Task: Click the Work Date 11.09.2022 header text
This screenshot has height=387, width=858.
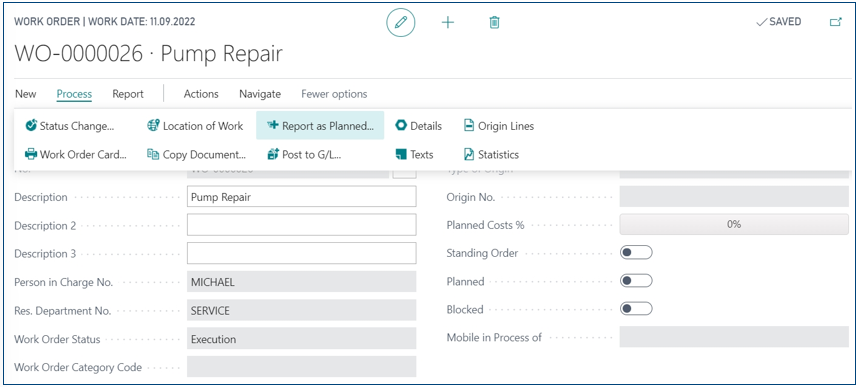Action: tap(142, 22)
